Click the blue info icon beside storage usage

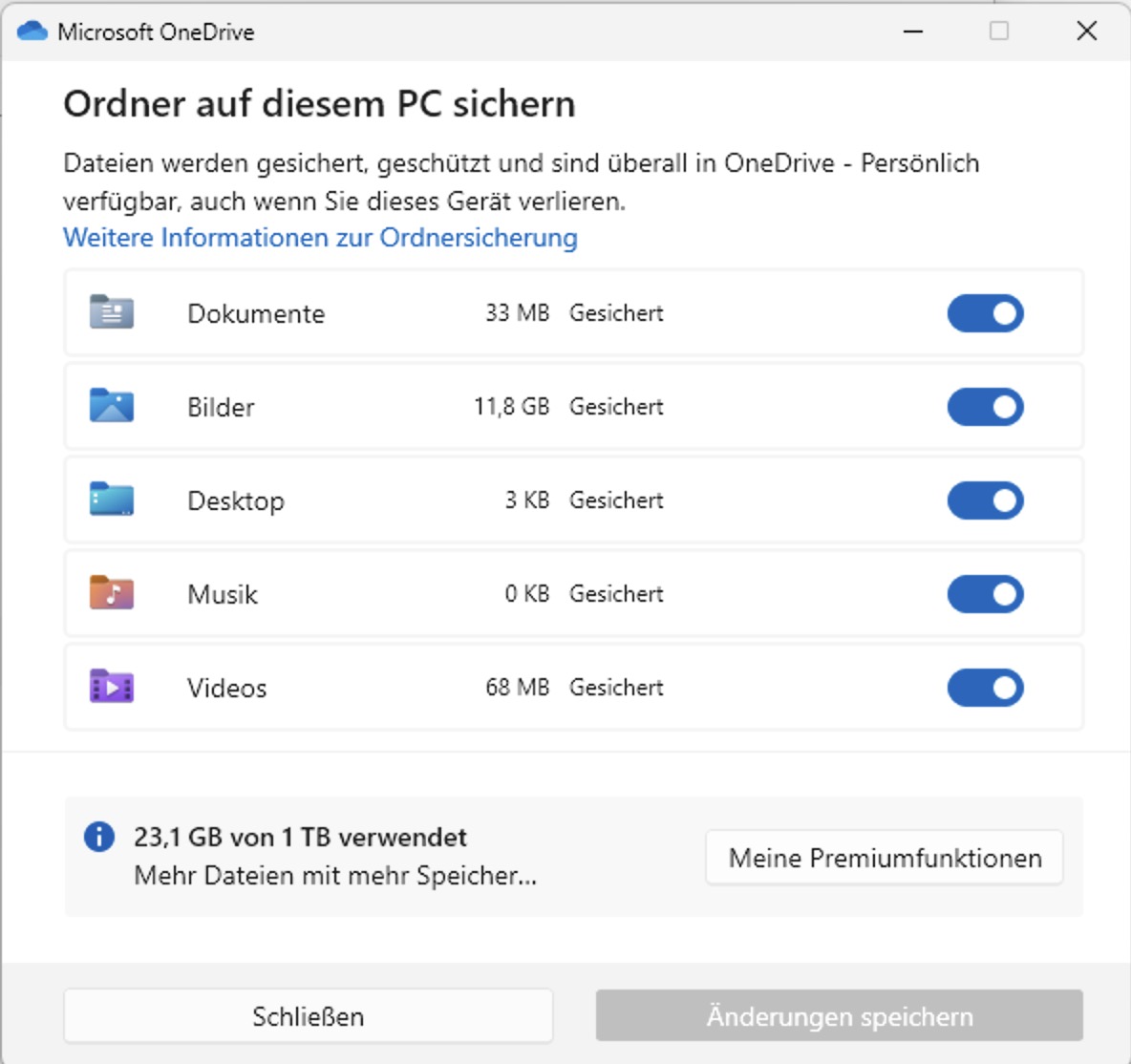[x=99, y=838]
